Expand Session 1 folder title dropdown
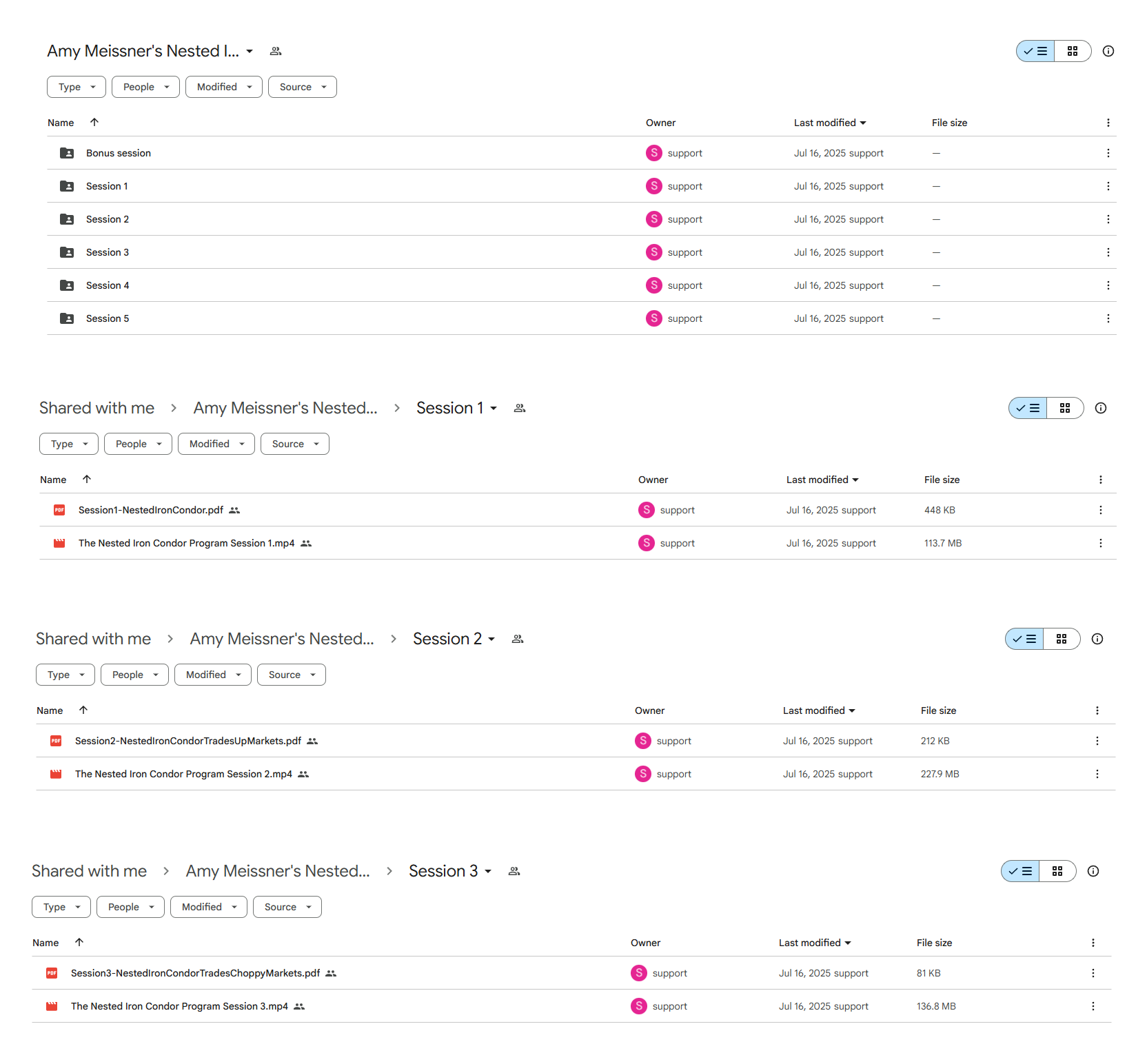1147x1064 pixels. [x=494, y=408]
